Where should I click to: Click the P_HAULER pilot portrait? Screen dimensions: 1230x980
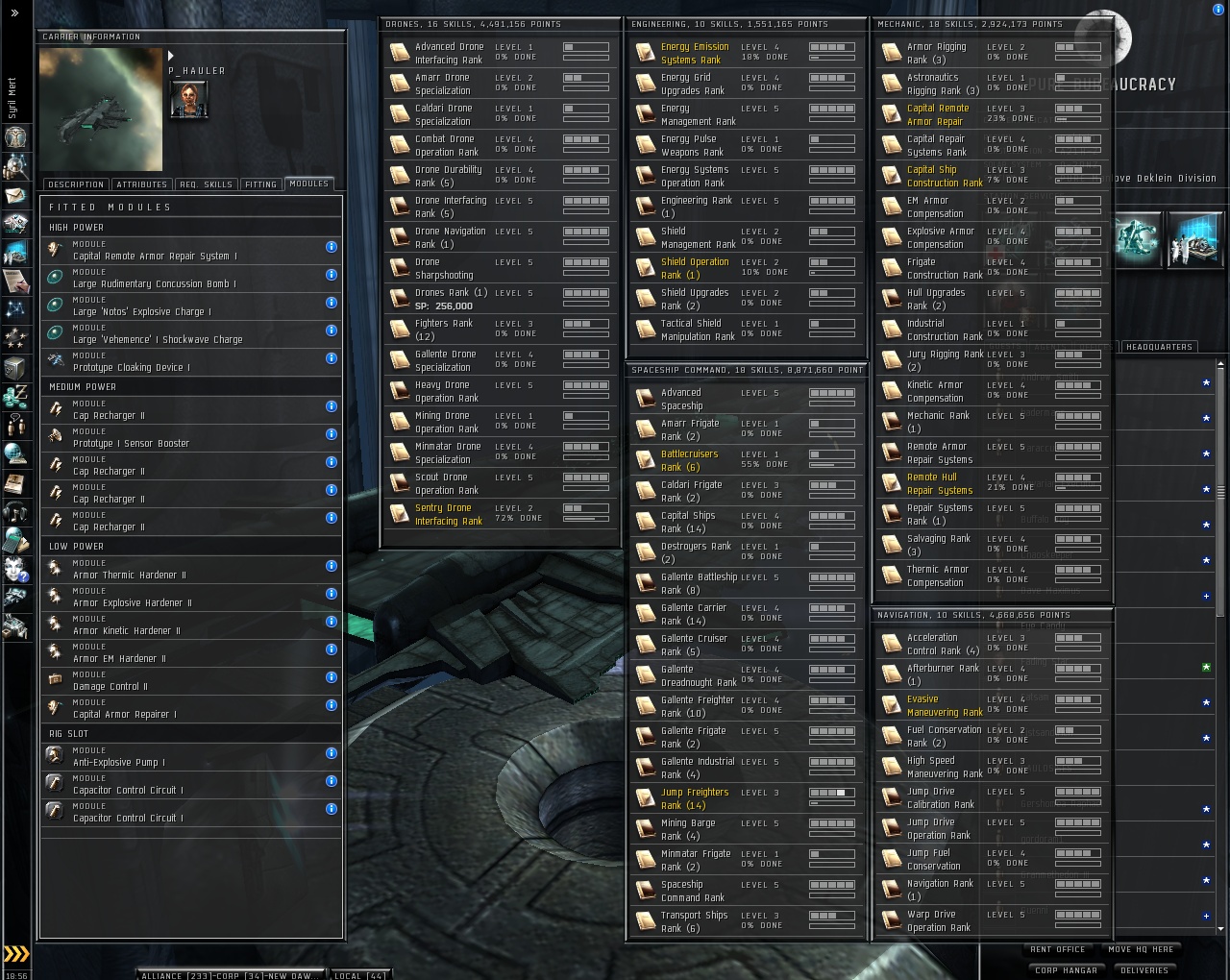[188, 99]
